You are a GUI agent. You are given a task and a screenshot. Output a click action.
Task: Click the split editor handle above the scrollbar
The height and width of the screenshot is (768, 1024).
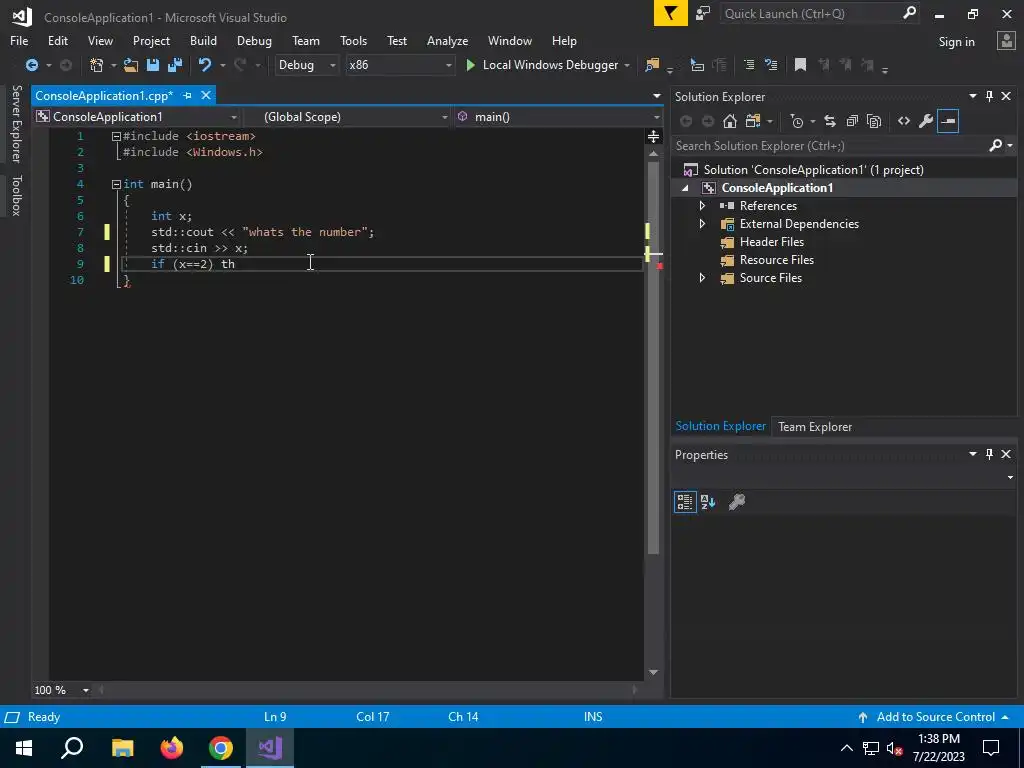pos(653,136)
